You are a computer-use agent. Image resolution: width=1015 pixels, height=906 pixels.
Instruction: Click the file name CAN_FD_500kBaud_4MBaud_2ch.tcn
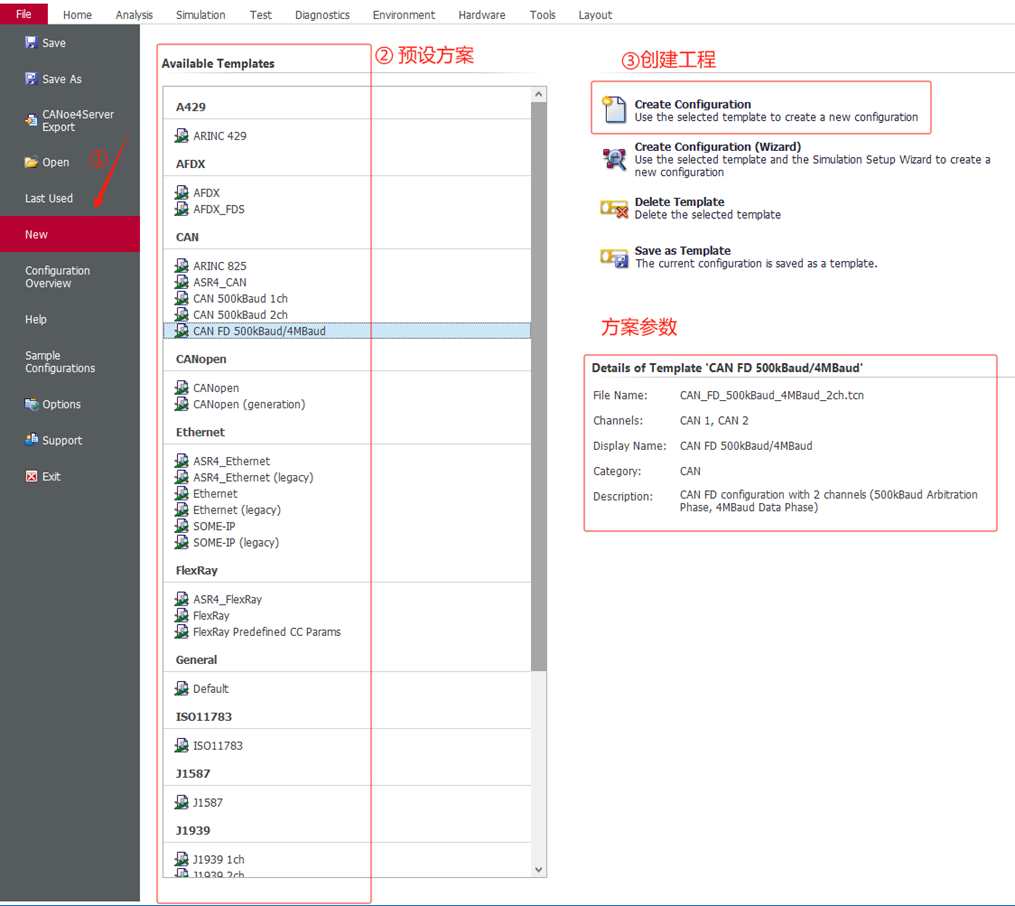point(772,395)
